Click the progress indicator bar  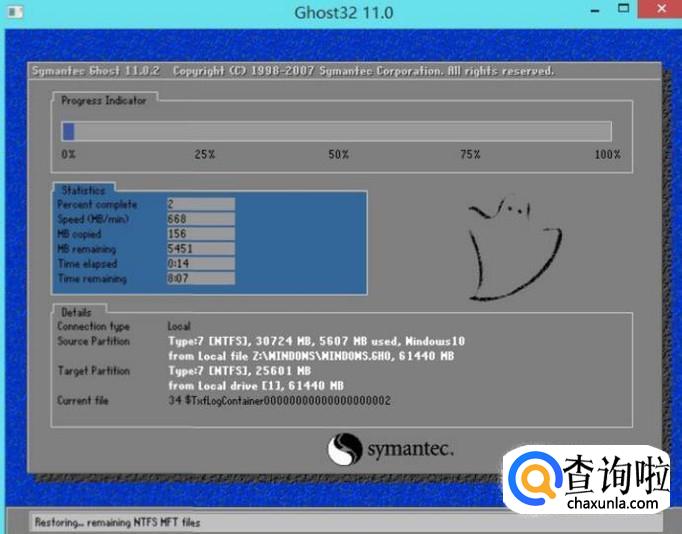point(337,131)
